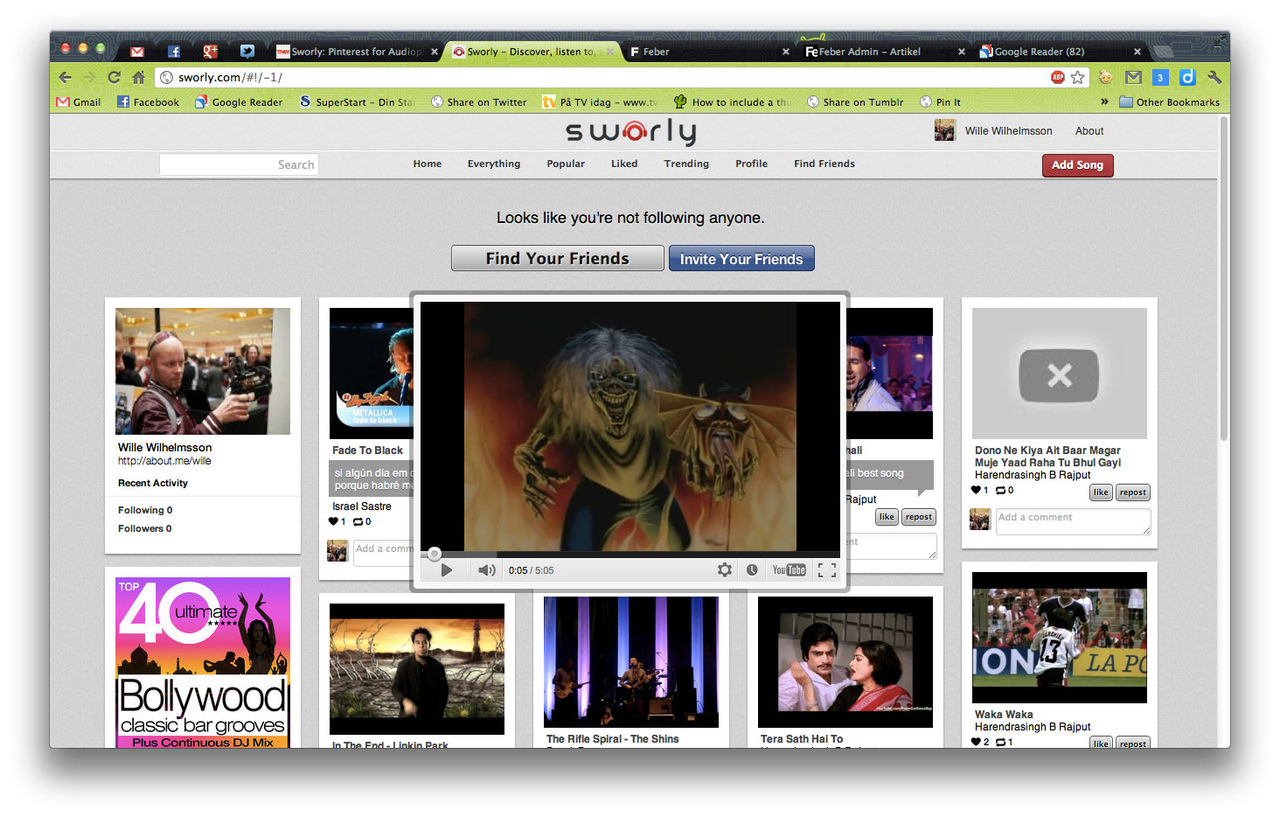Focus the Sworly search field
1280x817 pixels.
click(x=239, y=165)
